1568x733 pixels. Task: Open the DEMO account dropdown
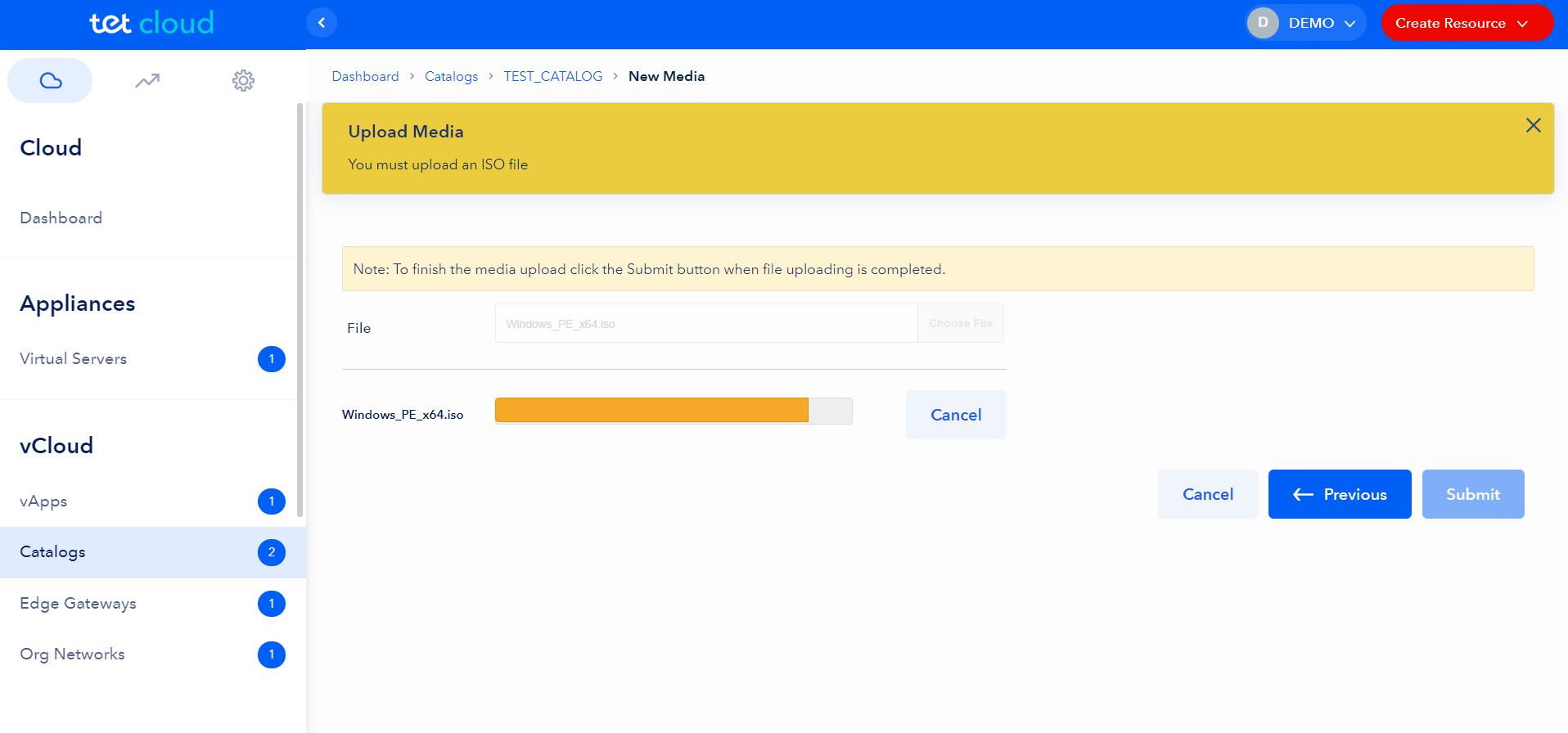pos(1305,23)
